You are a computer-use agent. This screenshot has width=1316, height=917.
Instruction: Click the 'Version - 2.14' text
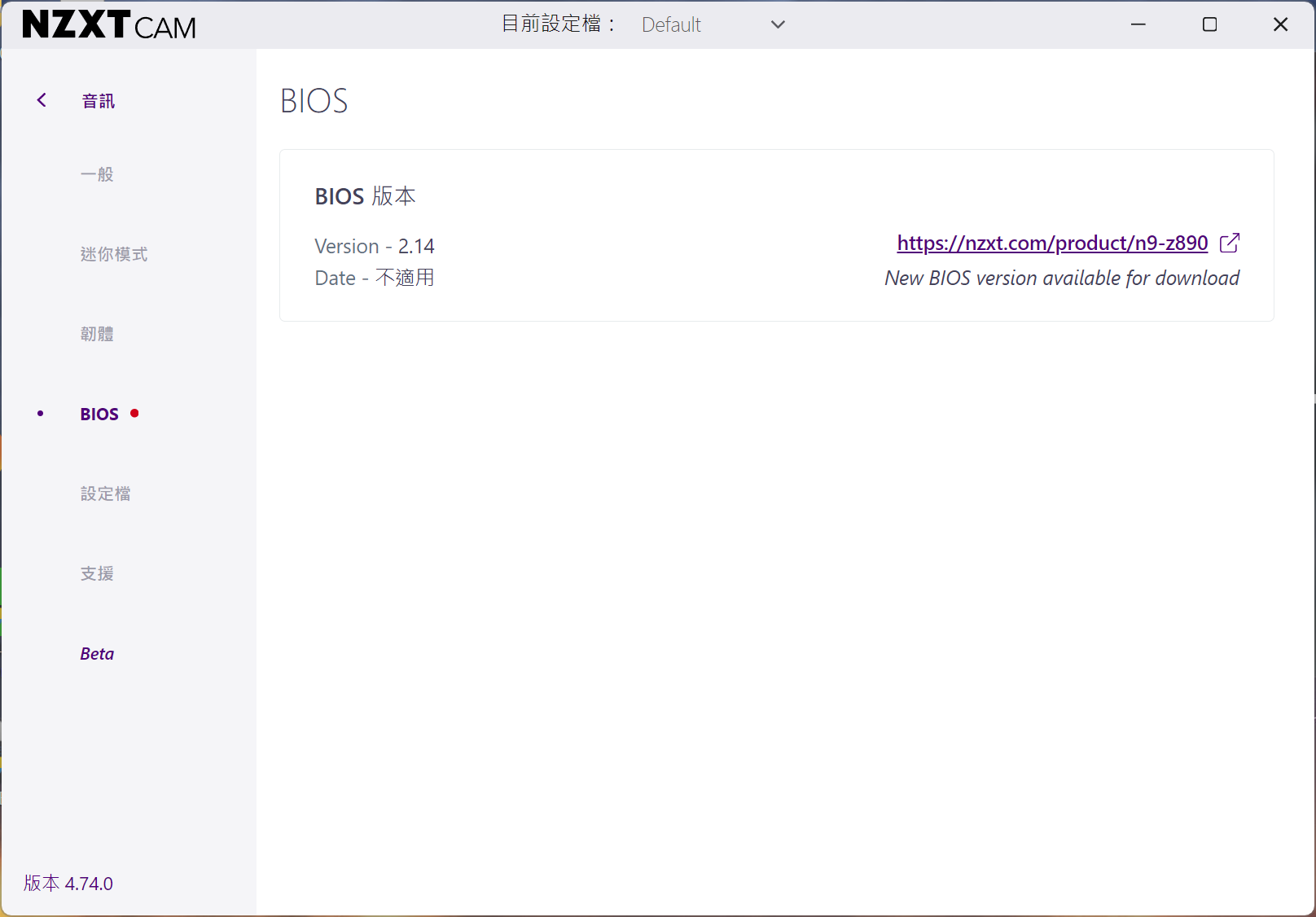point(375,246)
